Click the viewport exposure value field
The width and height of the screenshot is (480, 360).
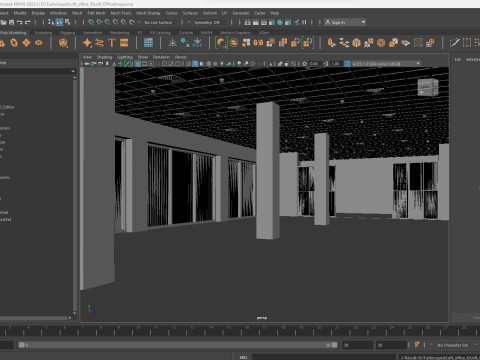[x=314, y=64]
